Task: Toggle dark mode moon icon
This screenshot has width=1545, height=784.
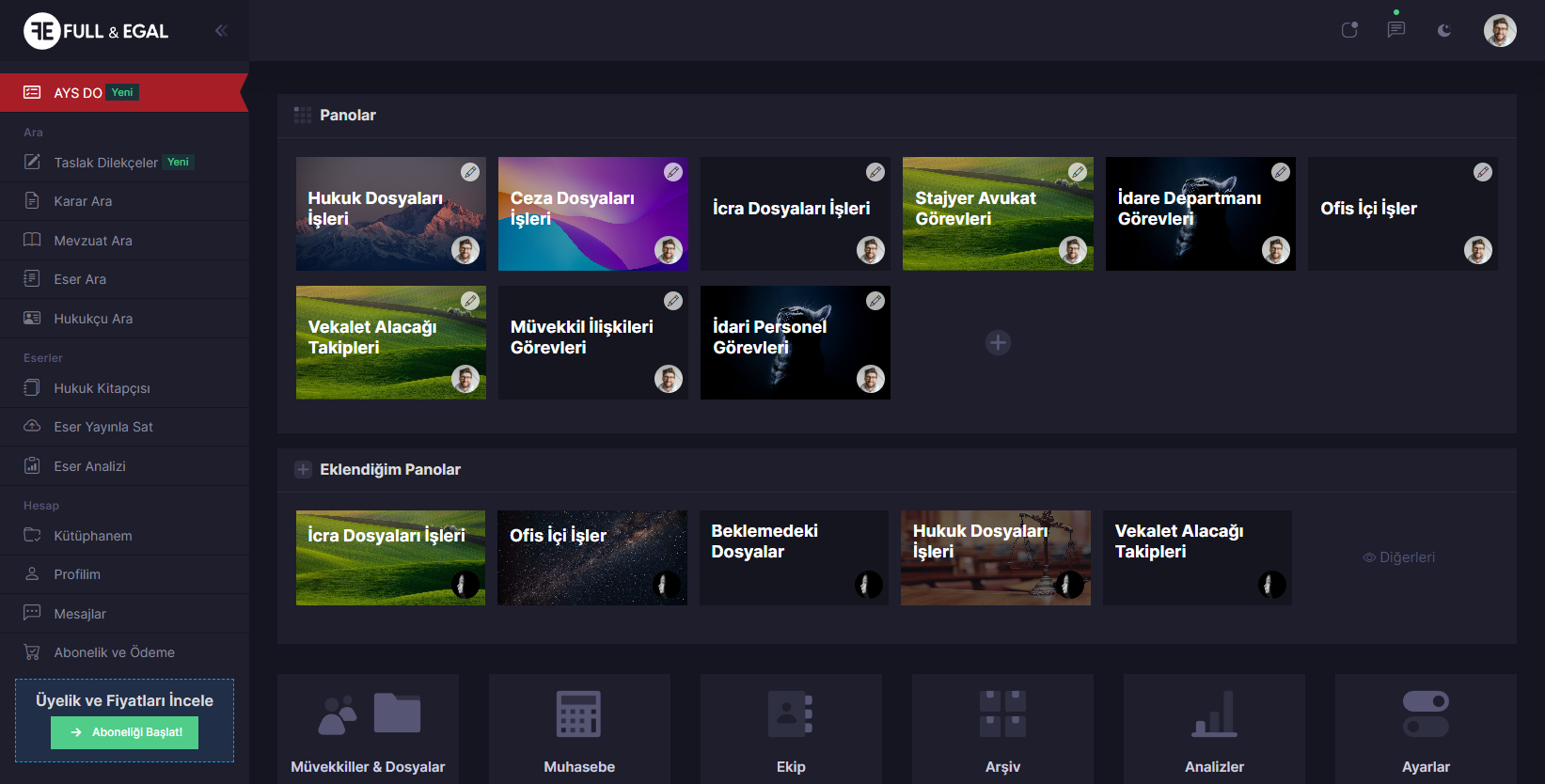Action: click(x=1444, y=31)
